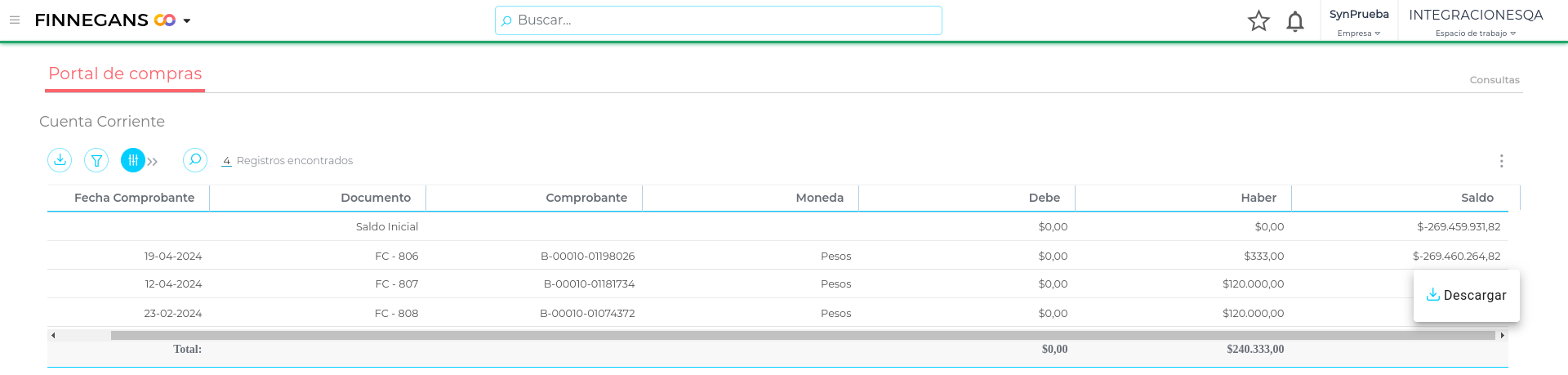Toggle the column settings icon

coord(132,160)
